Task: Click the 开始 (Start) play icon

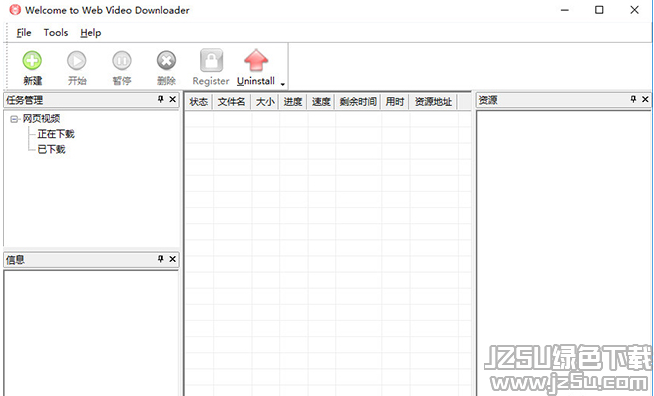Action: tap(77, 61)
